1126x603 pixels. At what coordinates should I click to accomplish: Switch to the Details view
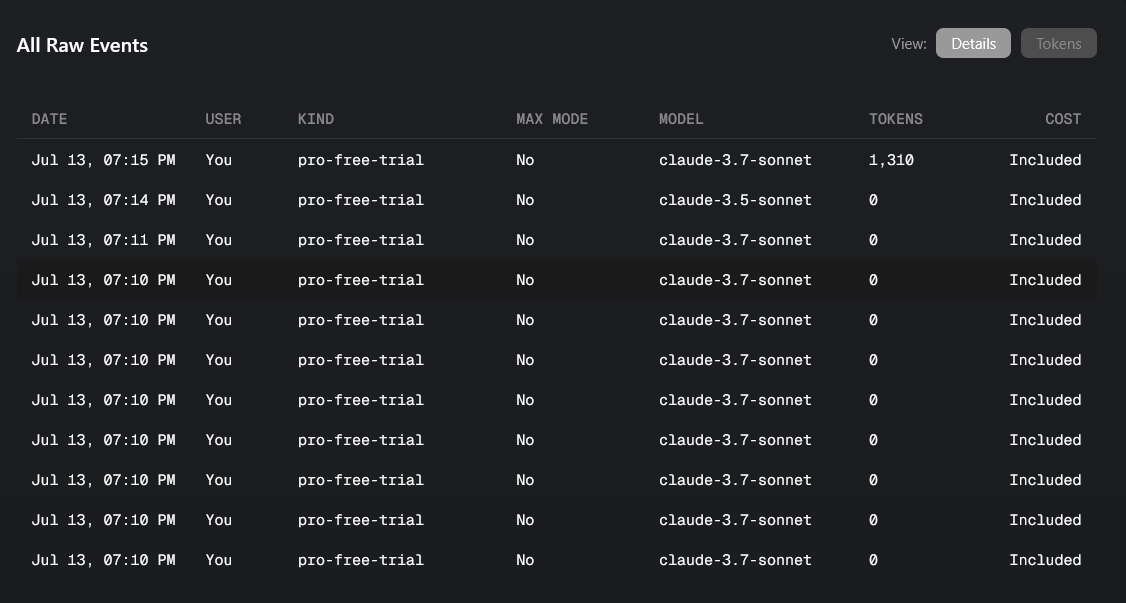point(973,44)
